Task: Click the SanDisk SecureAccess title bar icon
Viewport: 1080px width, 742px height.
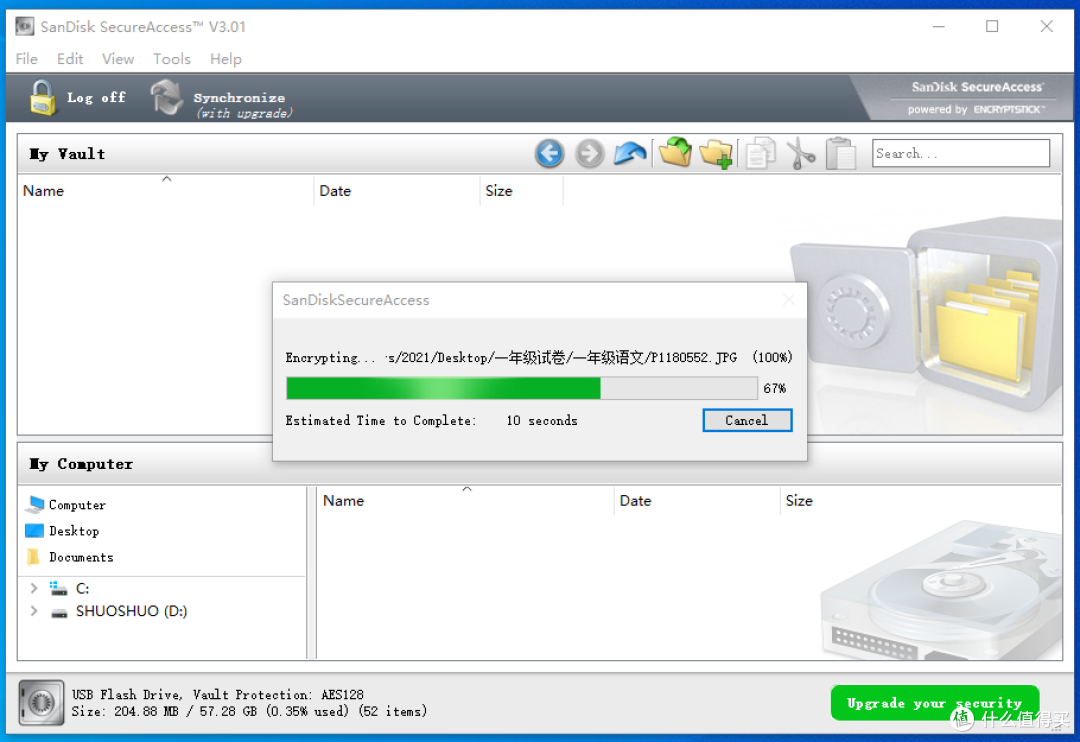Action: click(x=25, y=26)
